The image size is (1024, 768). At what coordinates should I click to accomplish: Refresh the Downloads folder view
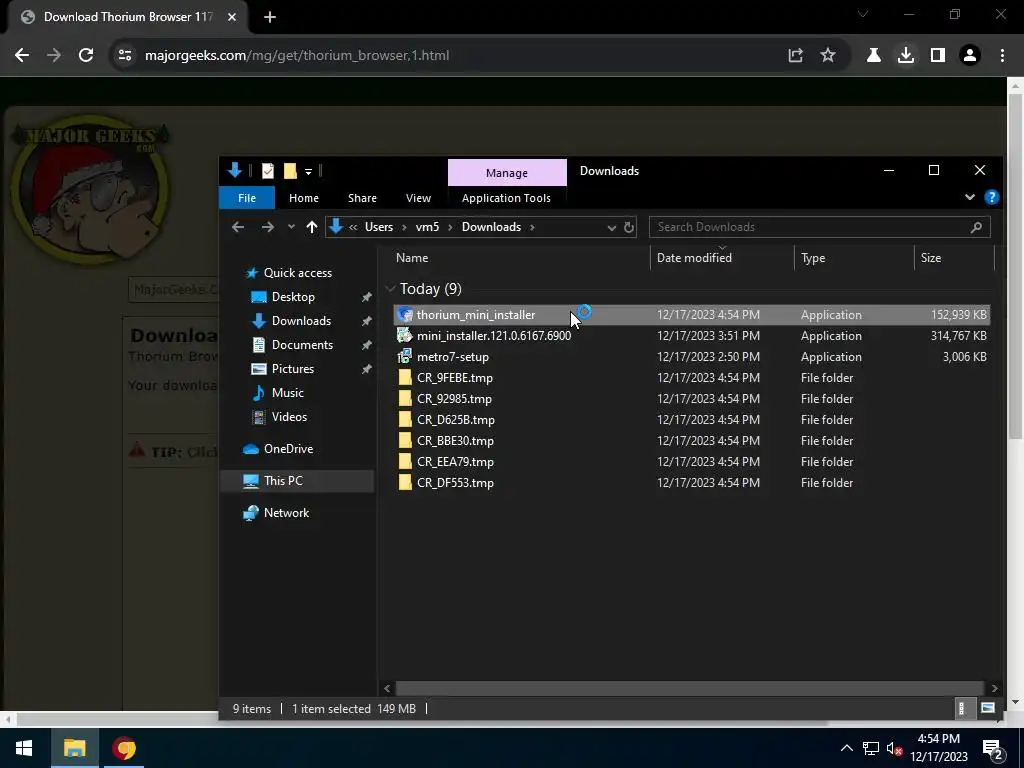pyautogui.click(x=628, y=227)
